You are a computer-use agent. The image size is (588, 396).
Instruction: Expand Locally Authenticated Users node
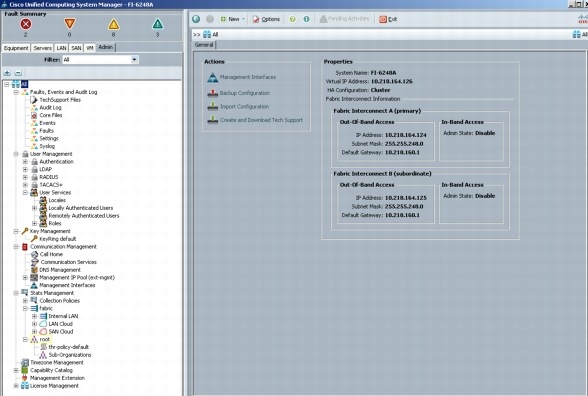tap(34, 208)
